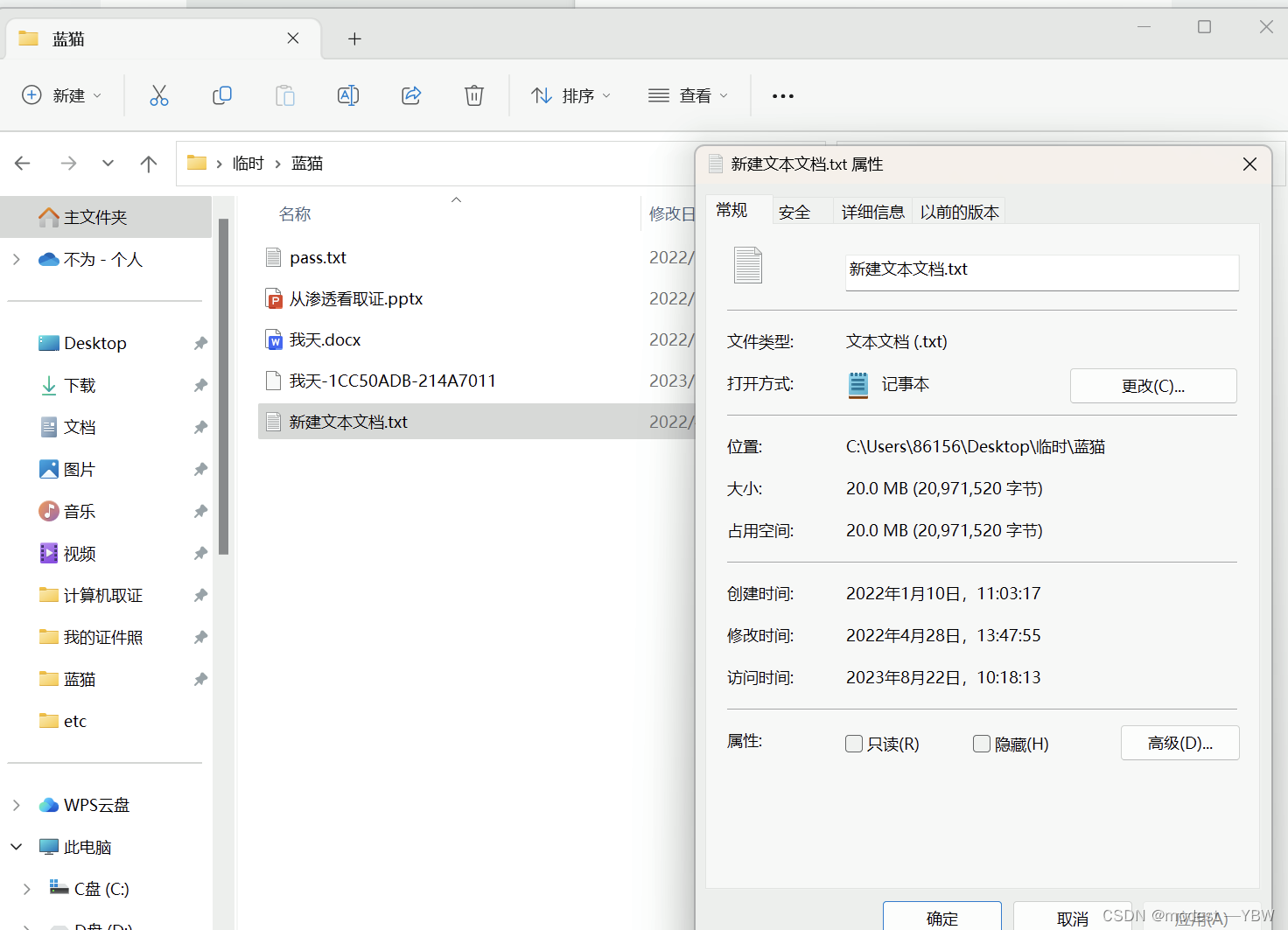Open recent locations chevron dropdown
The height and width of the screenshot is (930, 1288).
click(x=108, y=163)
